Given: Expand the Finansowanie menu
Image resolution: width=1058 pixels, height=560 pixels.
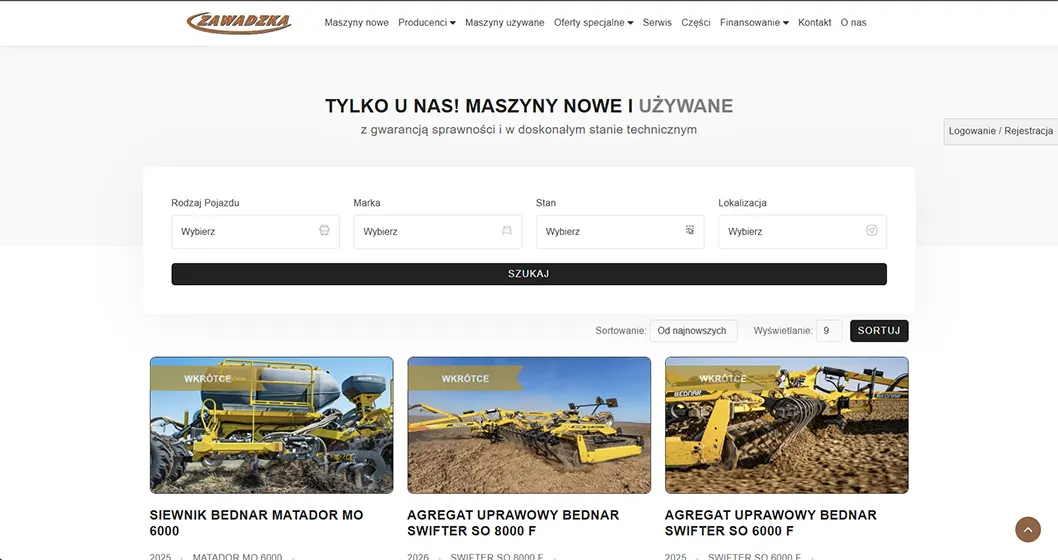Looking at the screenshot, I should pyautogui.click(x=754, y=22).
